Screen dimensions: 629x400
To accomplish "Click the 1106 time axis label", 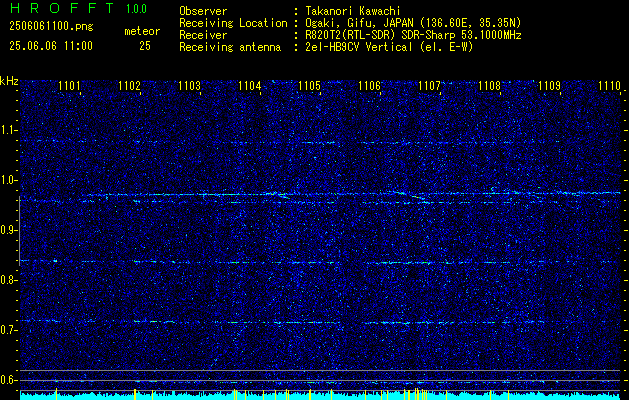I will (369, 85).
